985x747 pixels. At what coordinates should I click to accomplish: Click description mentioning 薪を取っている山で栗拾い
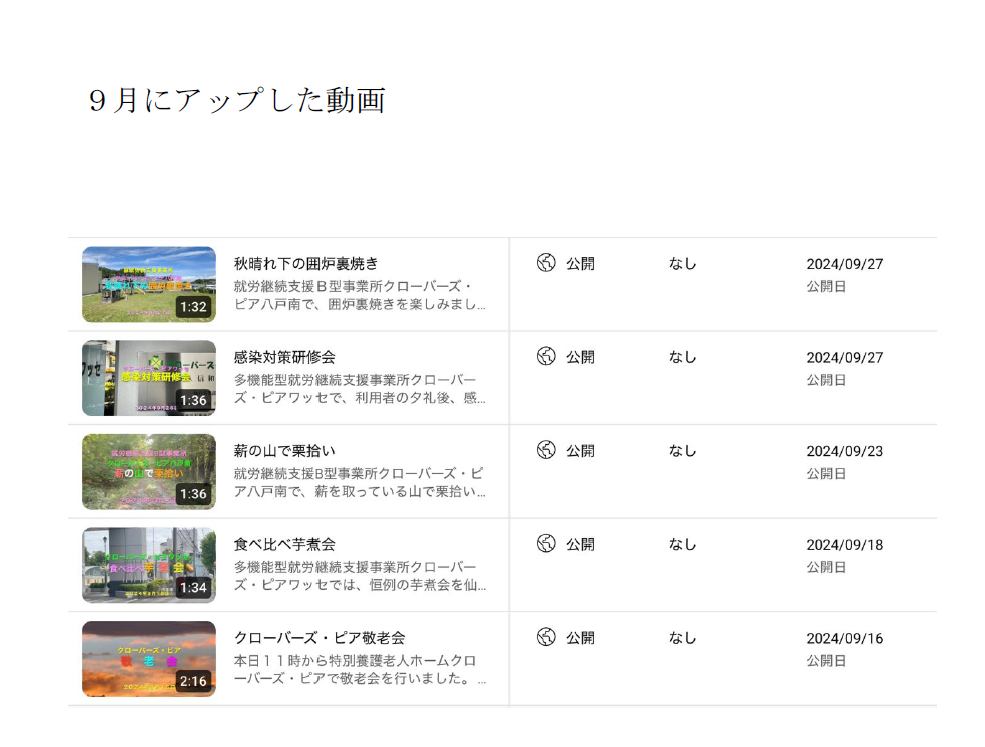359,482
